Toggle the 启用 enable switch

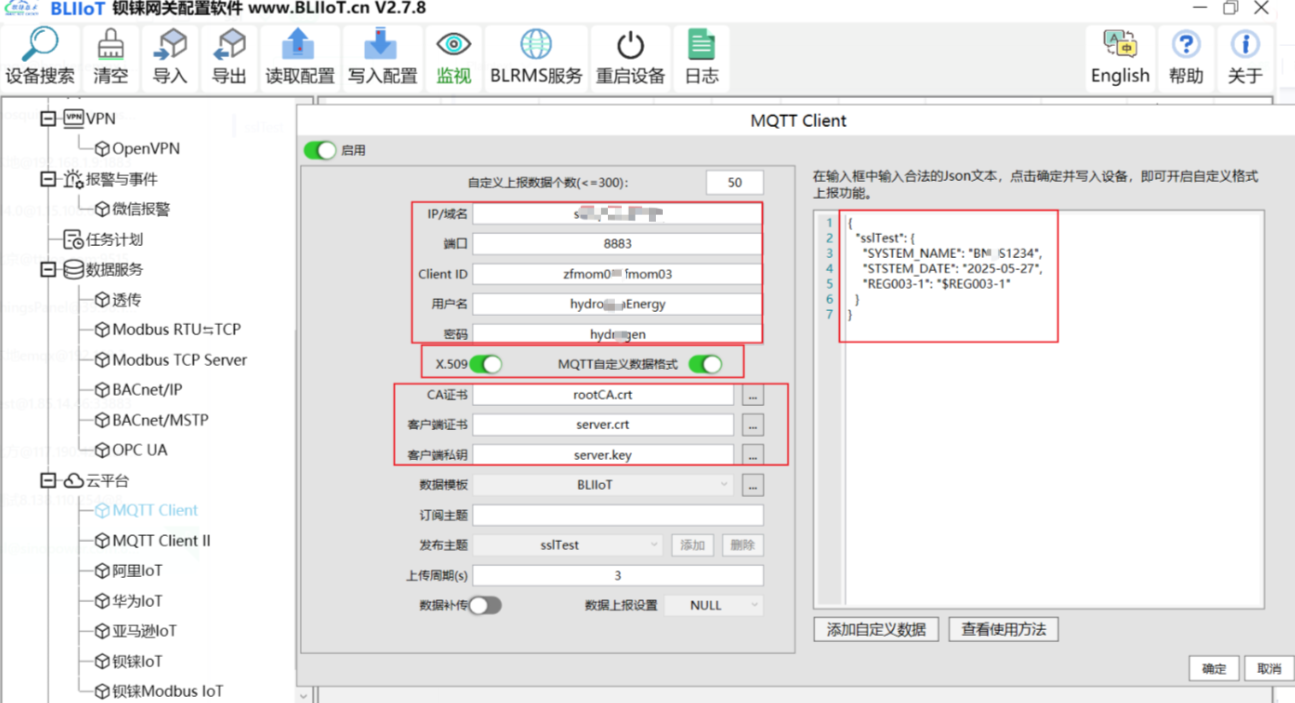click(x=321, y=150)
